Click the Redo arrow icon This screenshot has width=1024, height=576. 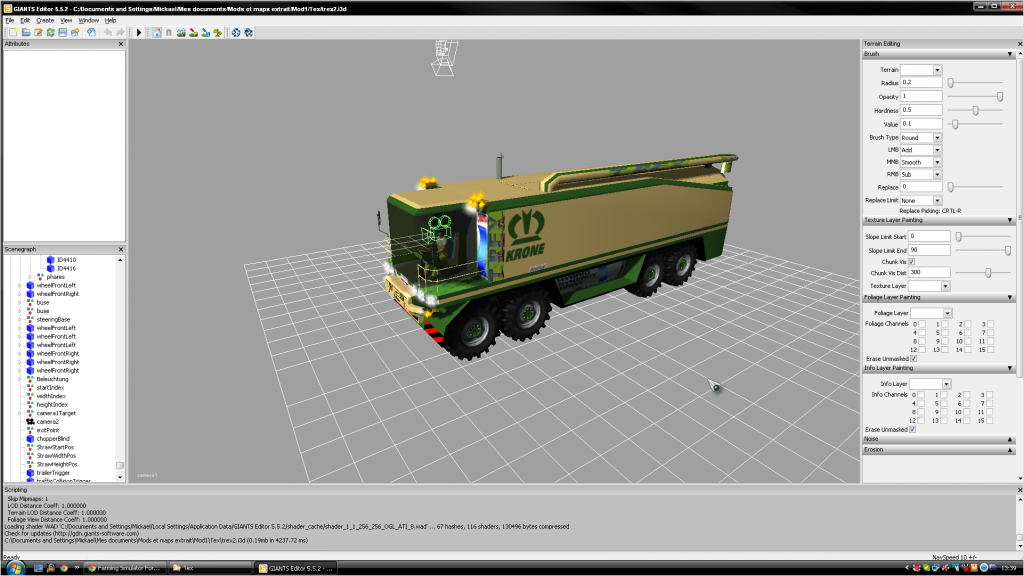(x=120, y=33)
